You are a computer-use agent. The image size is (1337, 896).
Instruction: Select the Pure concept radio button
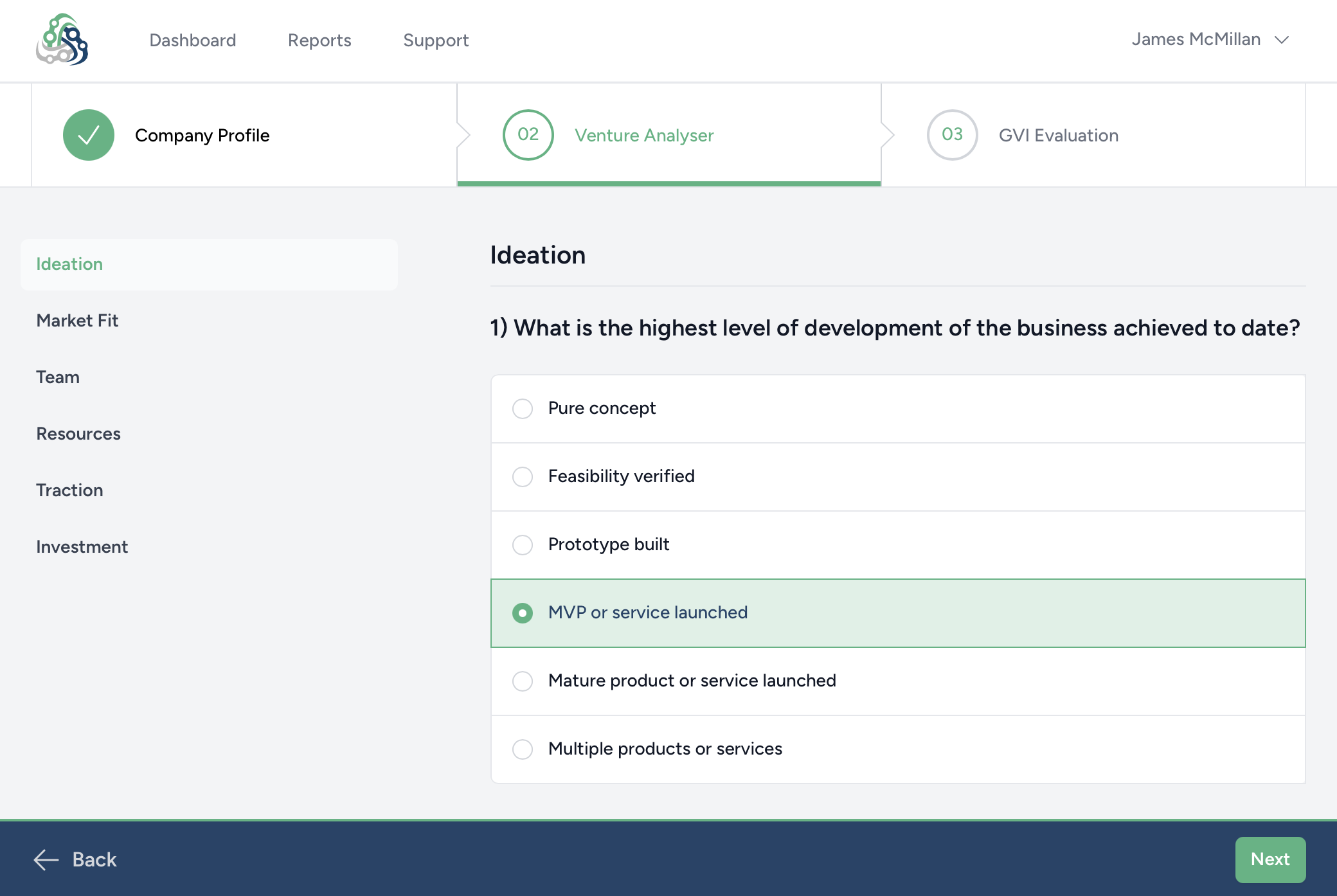(523, 409)
